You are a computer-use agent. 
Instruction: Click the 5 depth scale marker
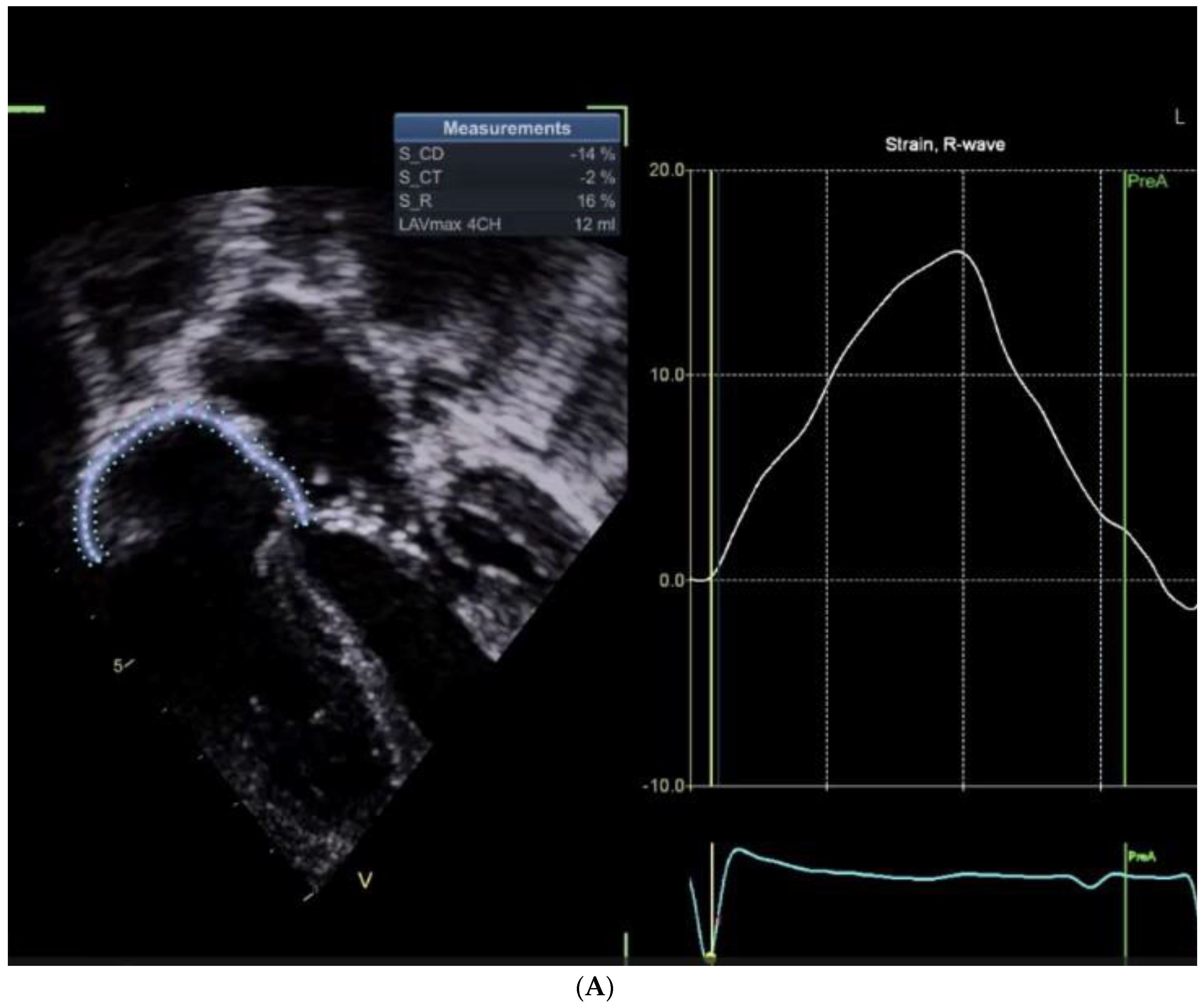click(118, 666)
